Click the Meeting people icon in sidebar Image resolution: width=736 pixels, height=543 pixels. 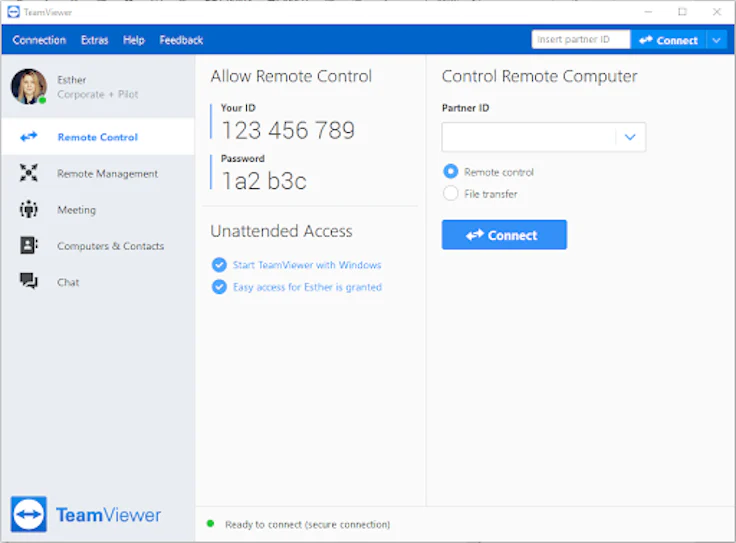pos(29,209)
